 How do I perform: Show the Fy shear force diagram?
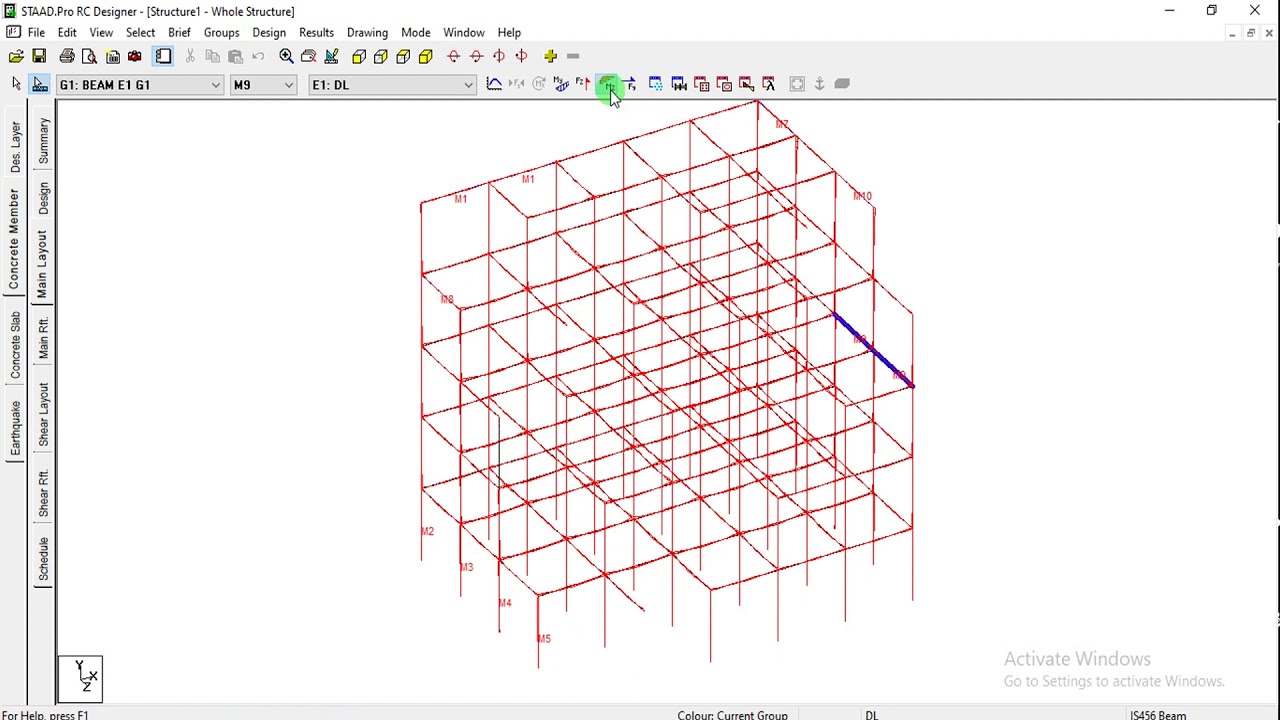point(630,85)
